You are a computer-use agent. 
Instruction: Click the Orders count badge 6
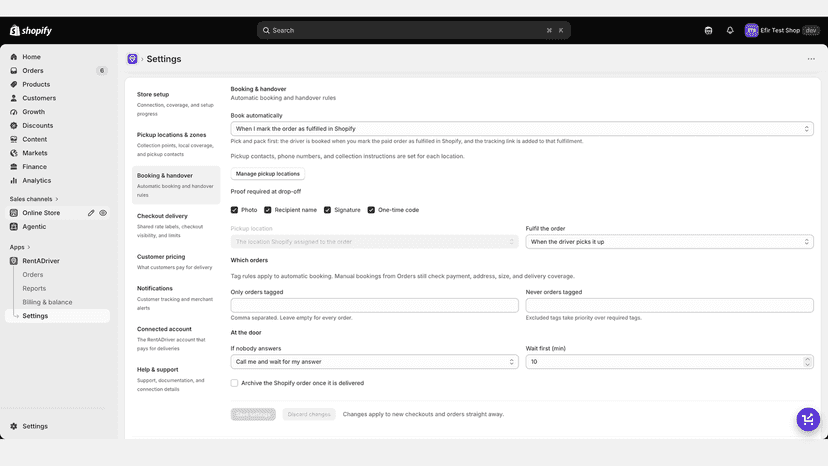[102, 70]
